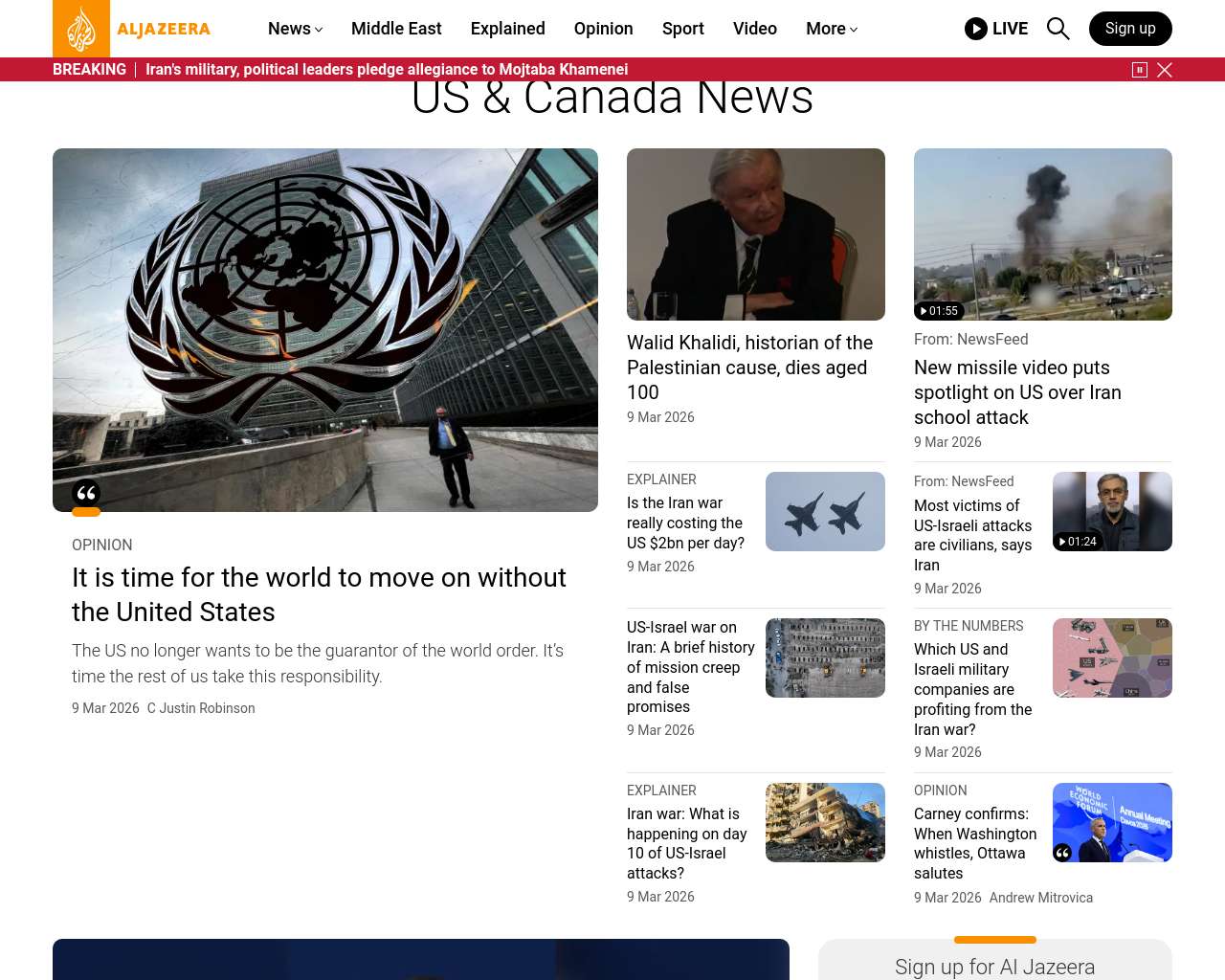The width and height of the screenshot is (1225, 980).
Task: Open the Walid Khalidi photo
Action: pyautogui.click(x=756, y=234)
